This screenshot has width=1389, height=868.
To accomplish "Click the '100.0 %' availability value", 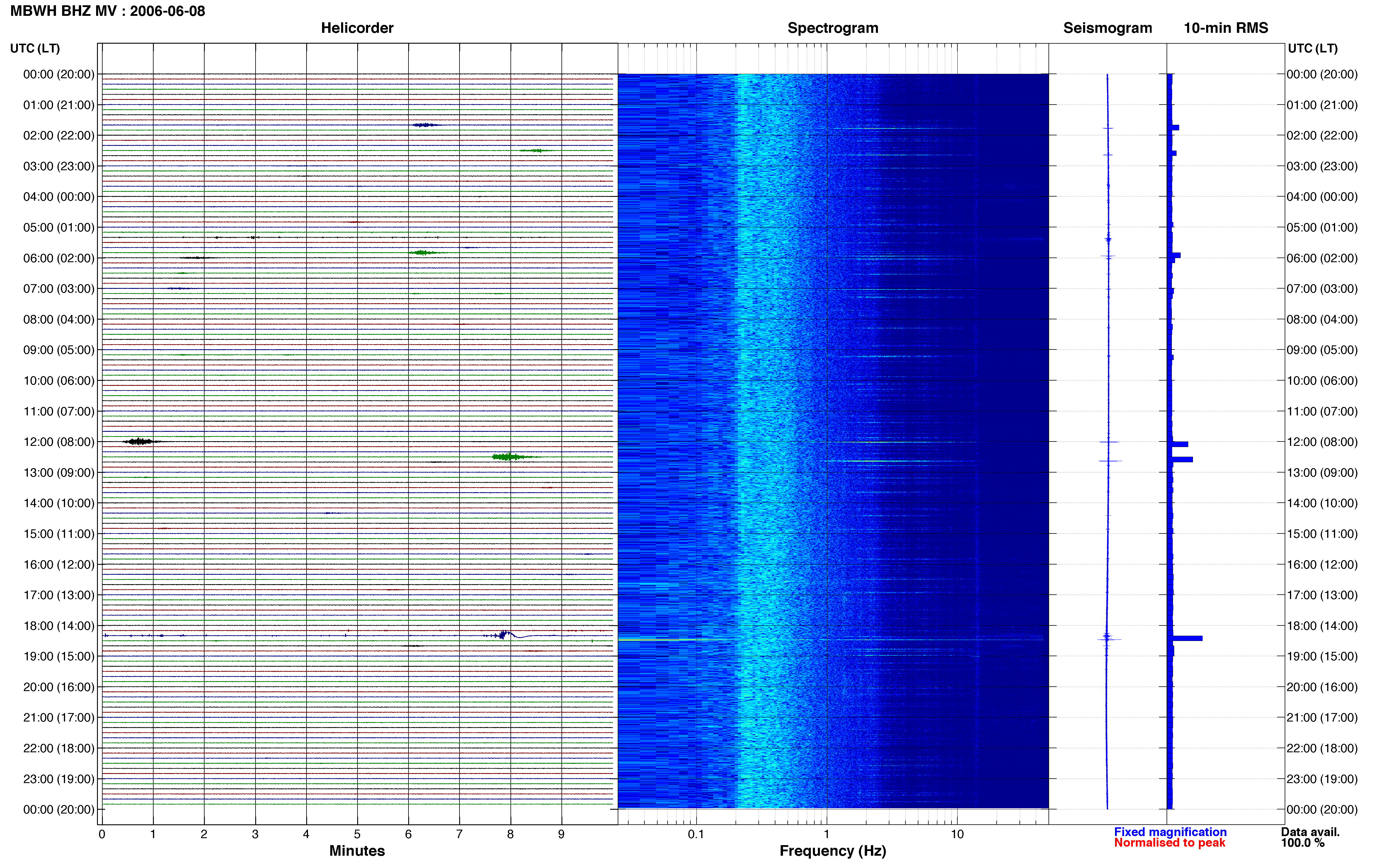I will (1303, 843).
